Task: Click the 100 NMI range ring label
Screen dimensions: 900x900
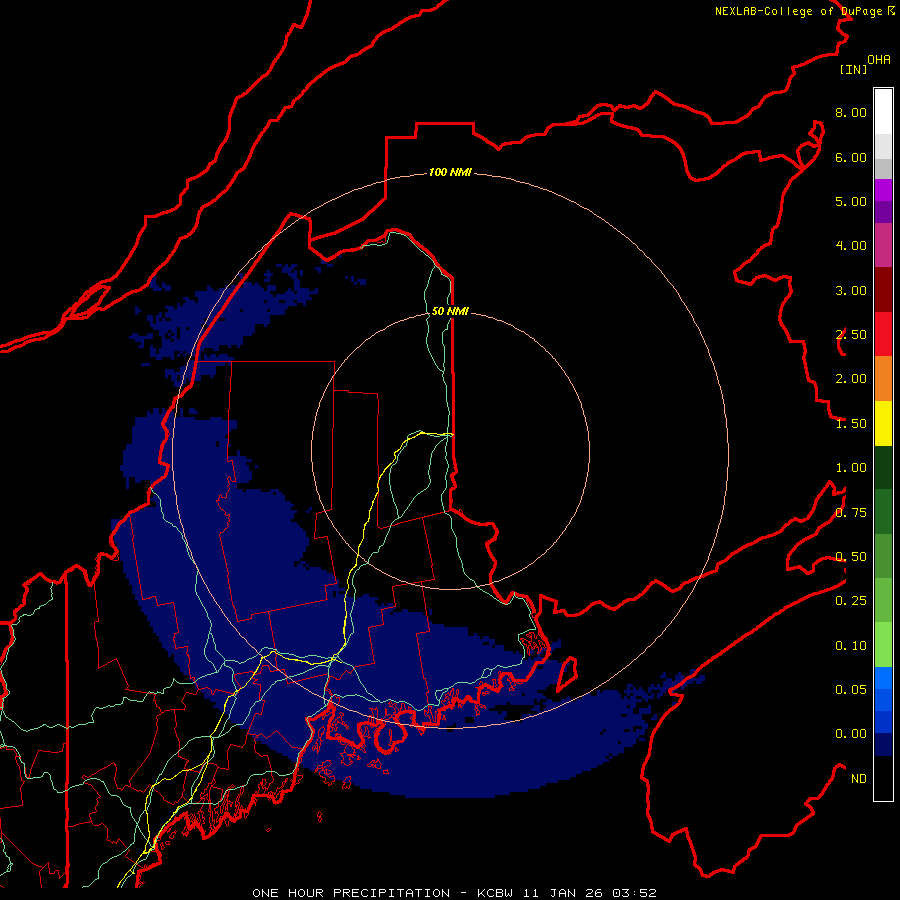Action: pos(450,172)
